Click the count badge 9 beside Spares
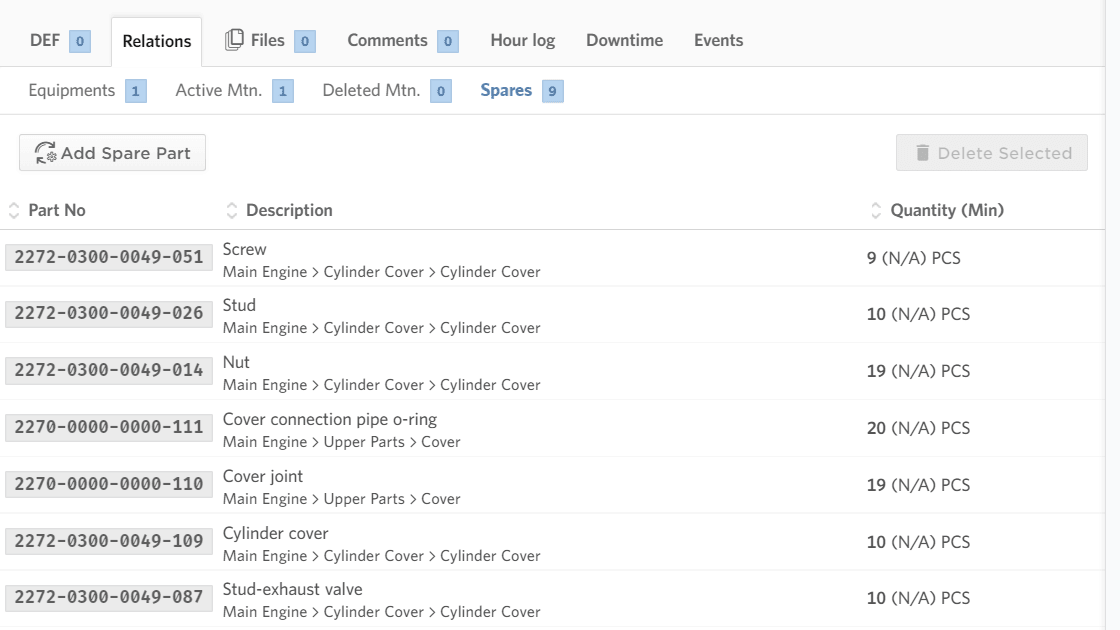Viewport: 1120px width, 630px height. [551, 90]
